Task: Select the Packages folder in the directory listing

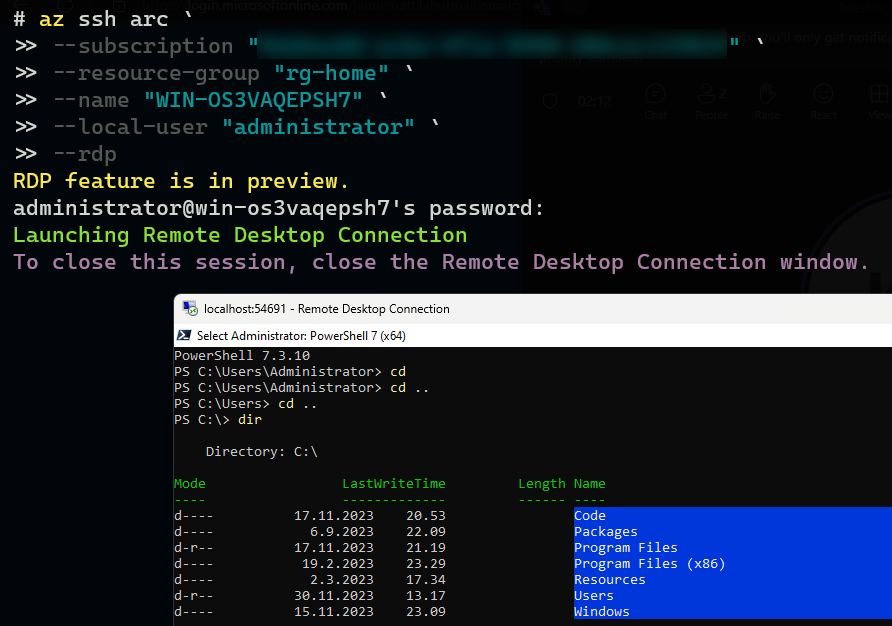Action: [606, 532]
